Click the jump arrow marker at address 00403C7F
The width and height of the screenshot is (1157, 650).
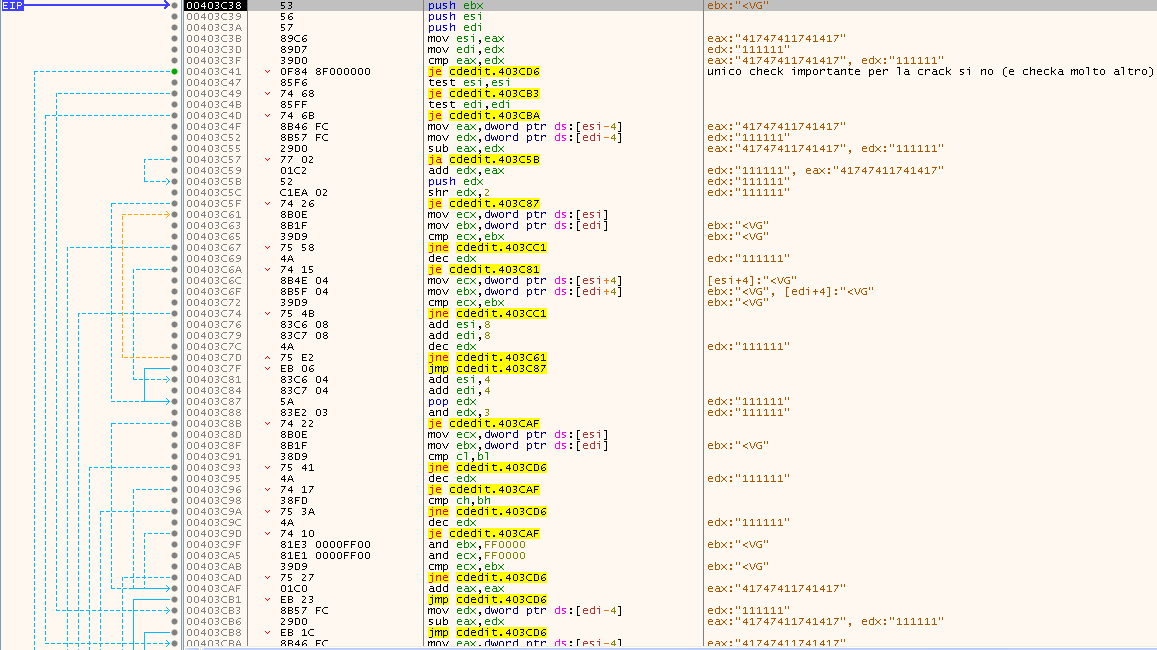[x=267, y=369]
